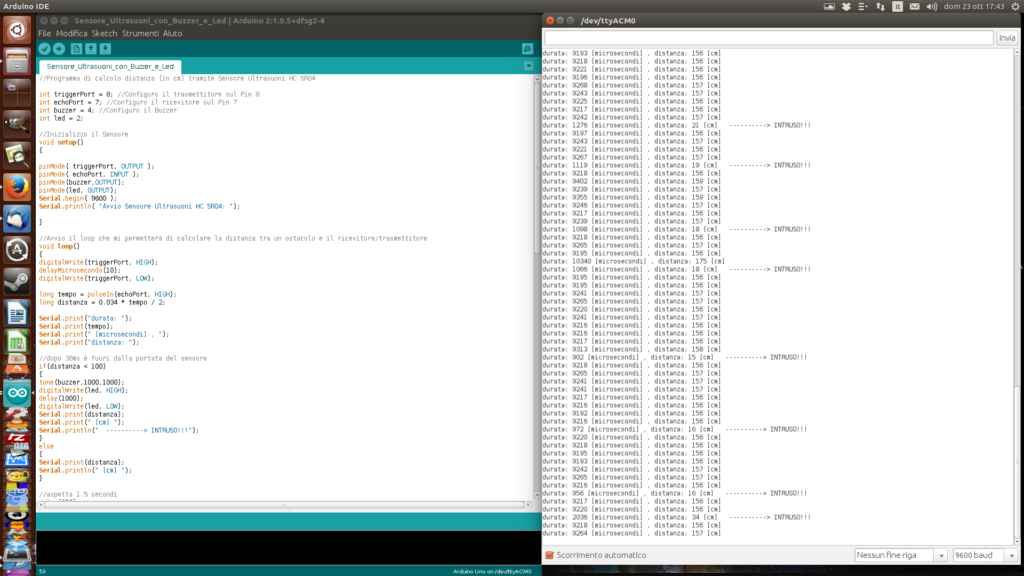
Task: Click the Serial.begin( 9600 ) line
Action: 77,198
